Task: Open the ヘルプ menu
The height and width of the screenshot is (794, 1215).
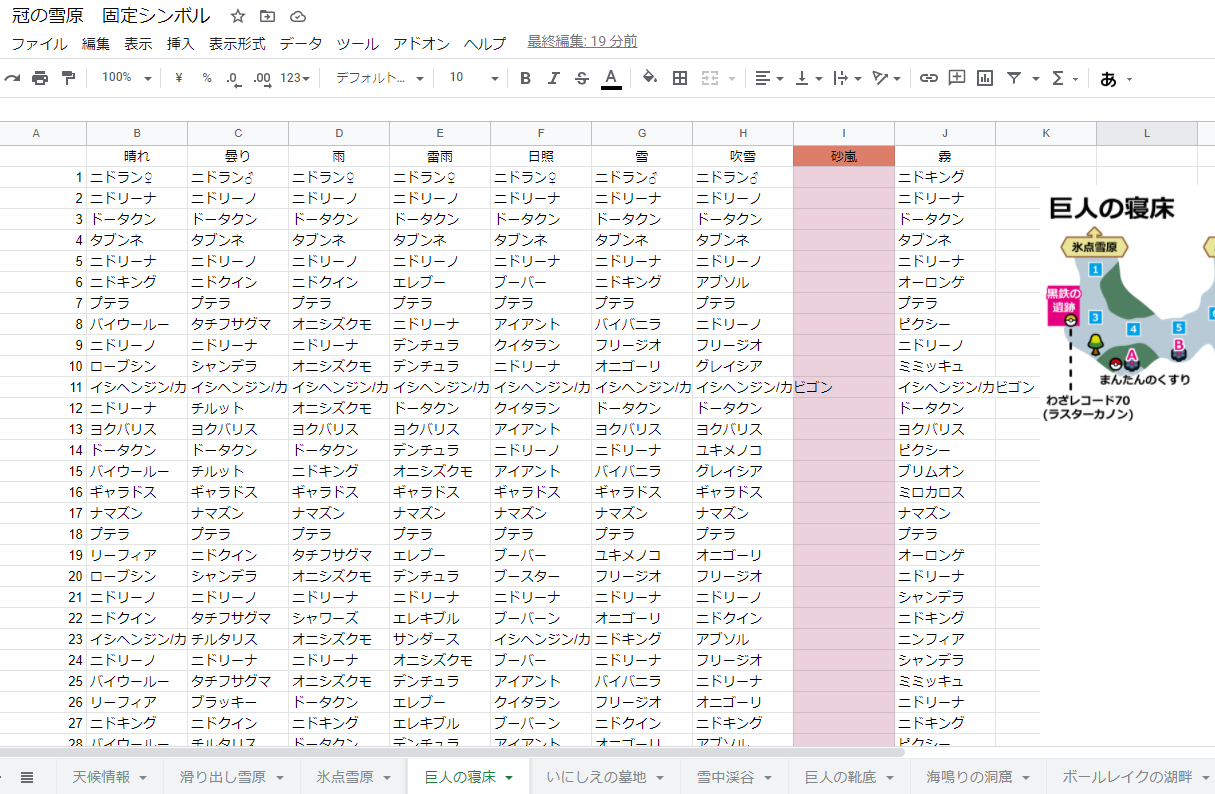Action: point(485,43)
